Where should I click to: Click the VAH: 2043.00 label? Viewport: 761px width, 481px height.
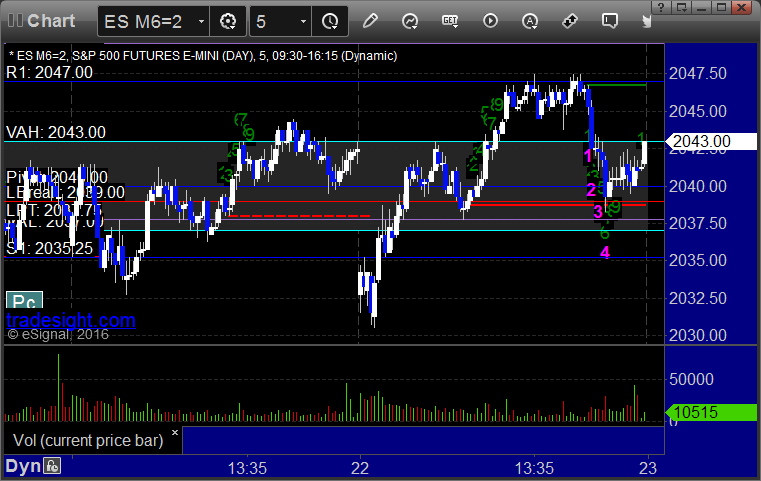click(x=56, y=132)
